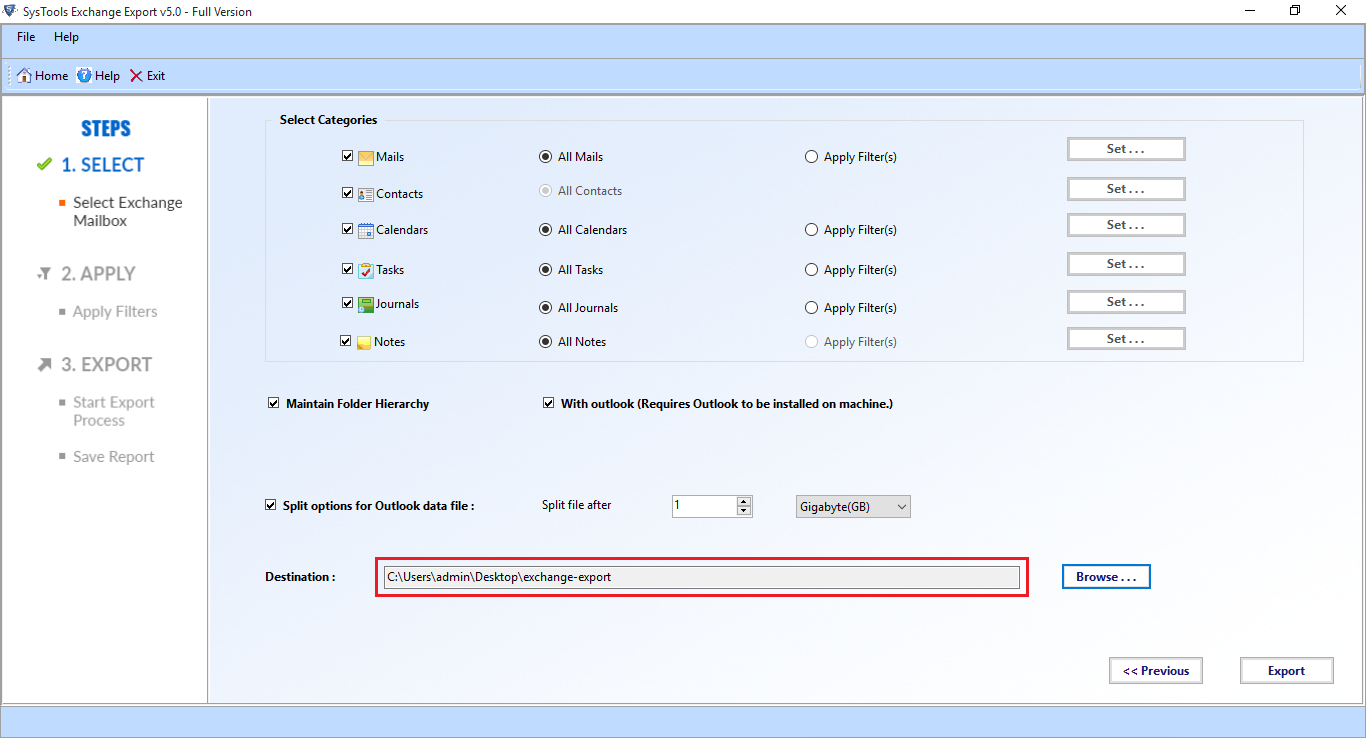Viewport: 1366px width, 738px height.
Task: Click the Start Export Process step
Action: point(114,412)
